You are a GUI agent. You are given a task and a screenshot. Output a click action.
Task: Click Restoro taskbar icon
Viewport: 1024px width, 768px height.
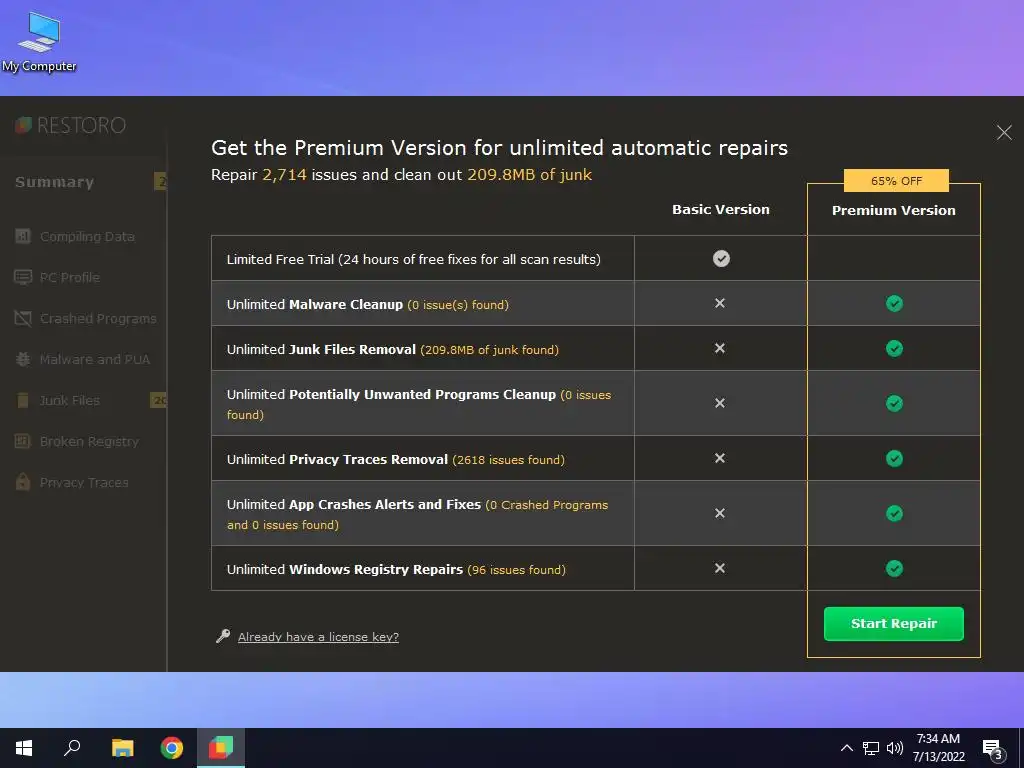click(221, 748)
